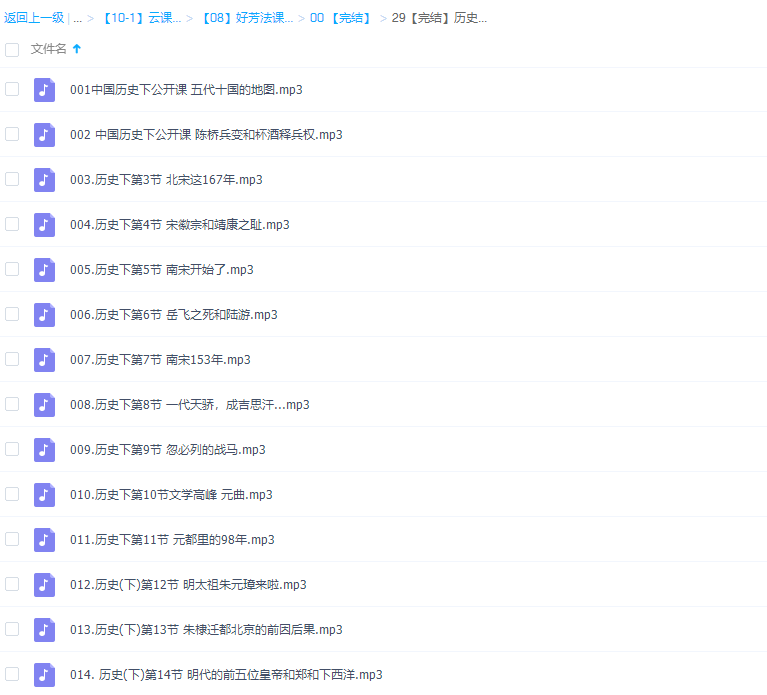Click the 文件名 column header

point(48,49)
